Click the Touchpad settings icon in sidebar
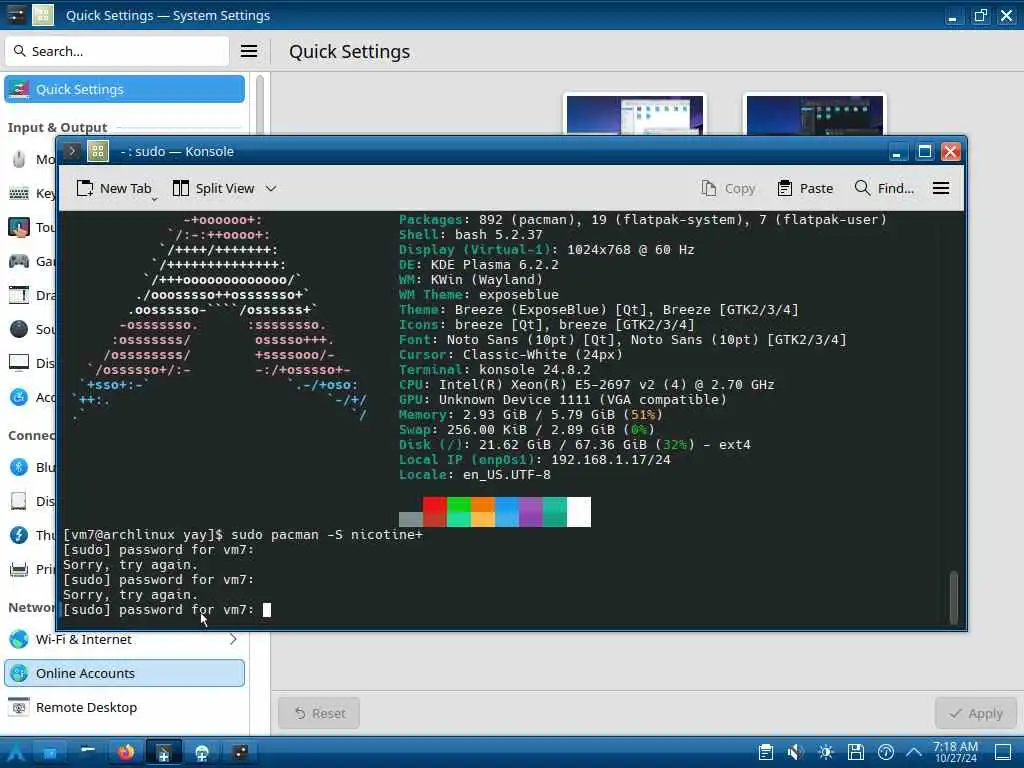The height and width of the screenshot is (768, 1024). [19, 227]
